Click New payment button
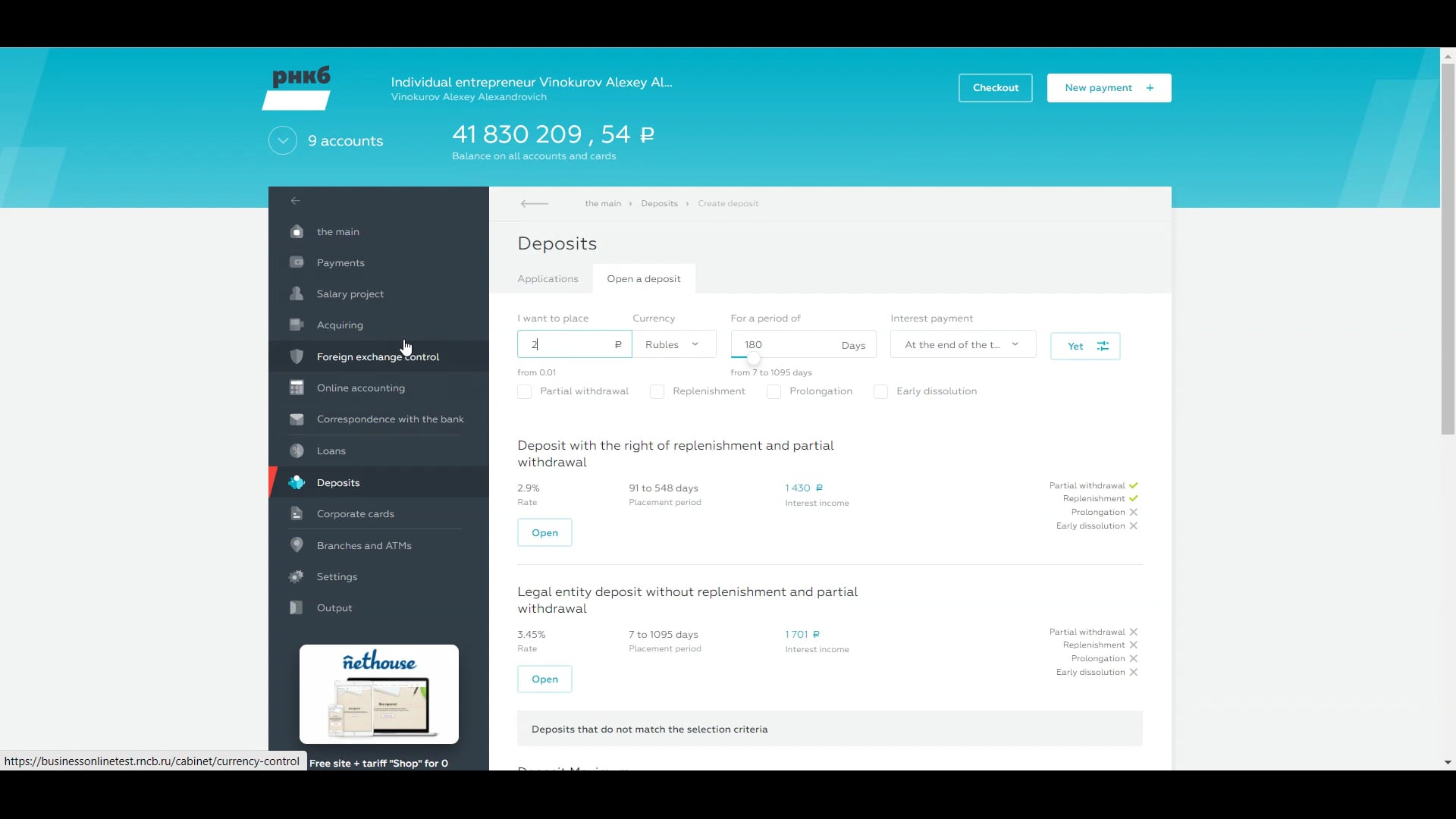This screenshot has width=1456, height=819. [x=1109, y=88]
